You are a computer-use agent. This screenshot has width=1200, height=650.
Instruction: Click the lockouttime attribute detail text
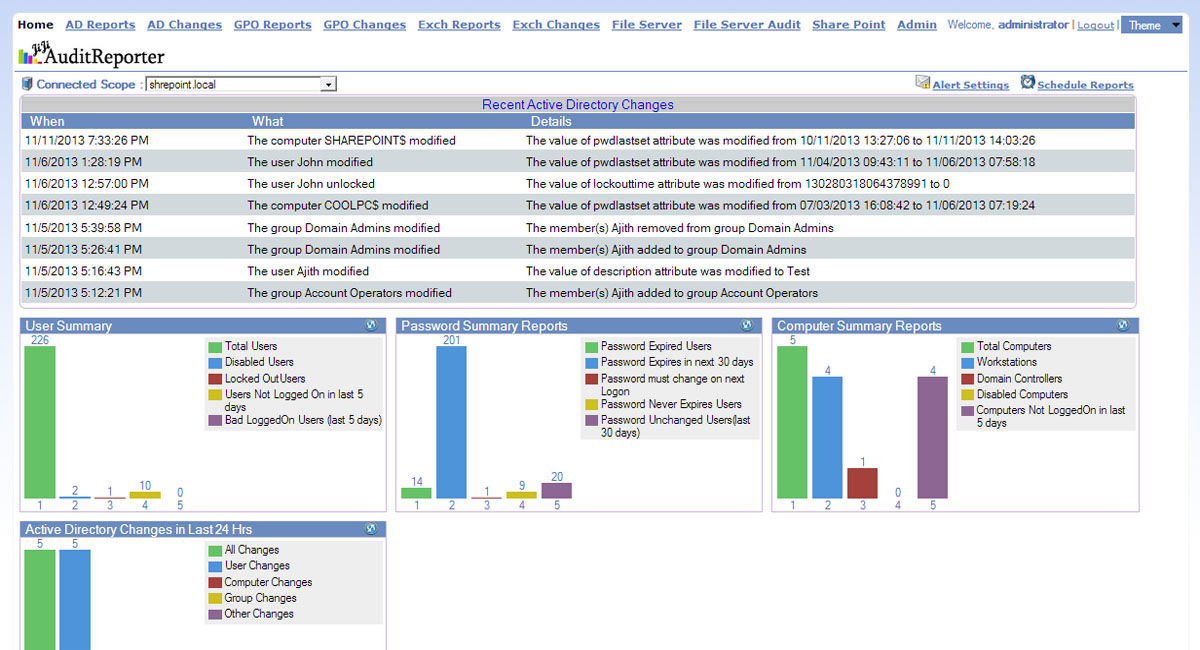point(738,184)
